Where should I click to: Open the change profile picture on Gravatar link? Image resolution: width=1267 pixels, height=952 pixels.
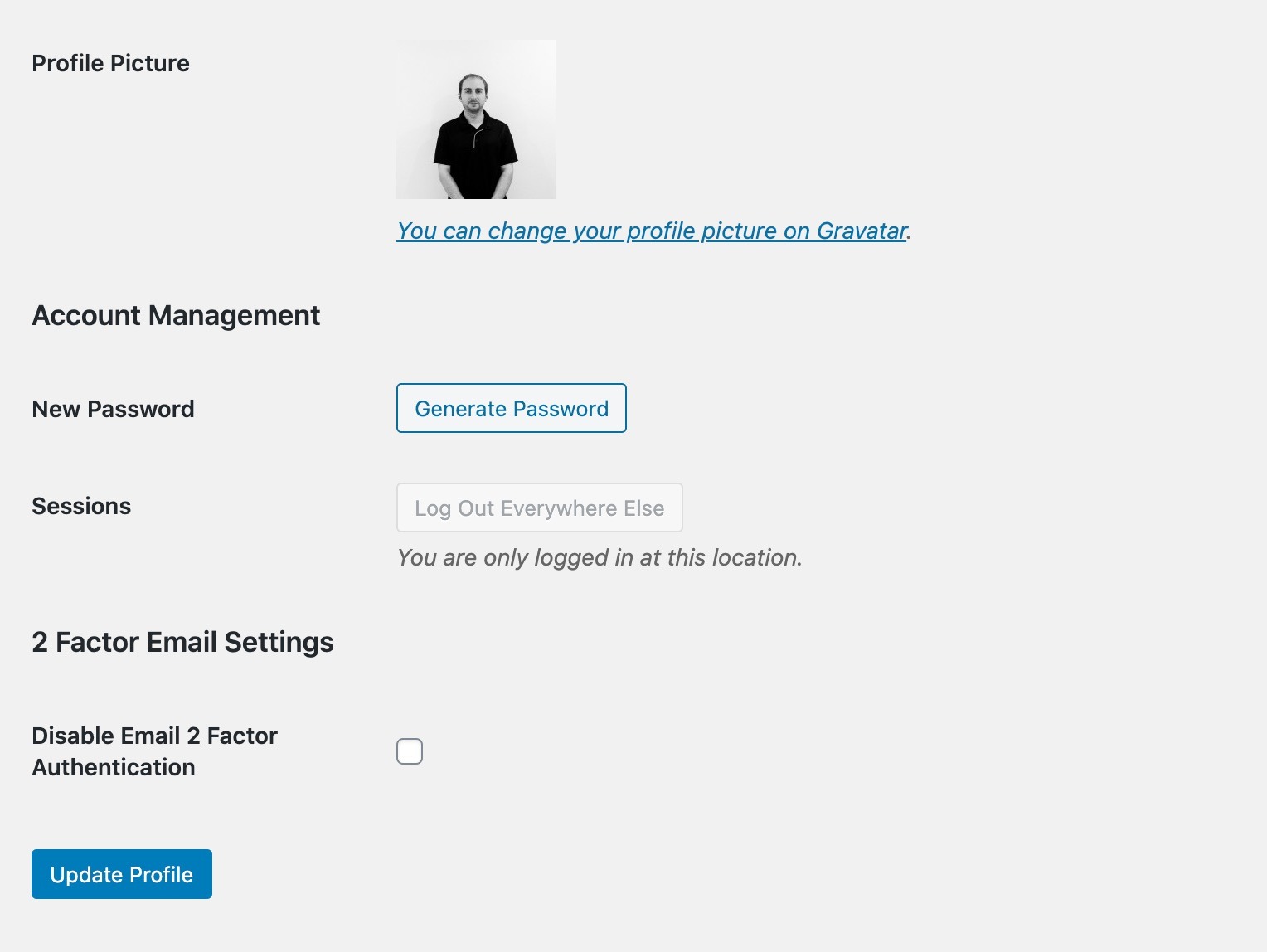pos(653,231)
